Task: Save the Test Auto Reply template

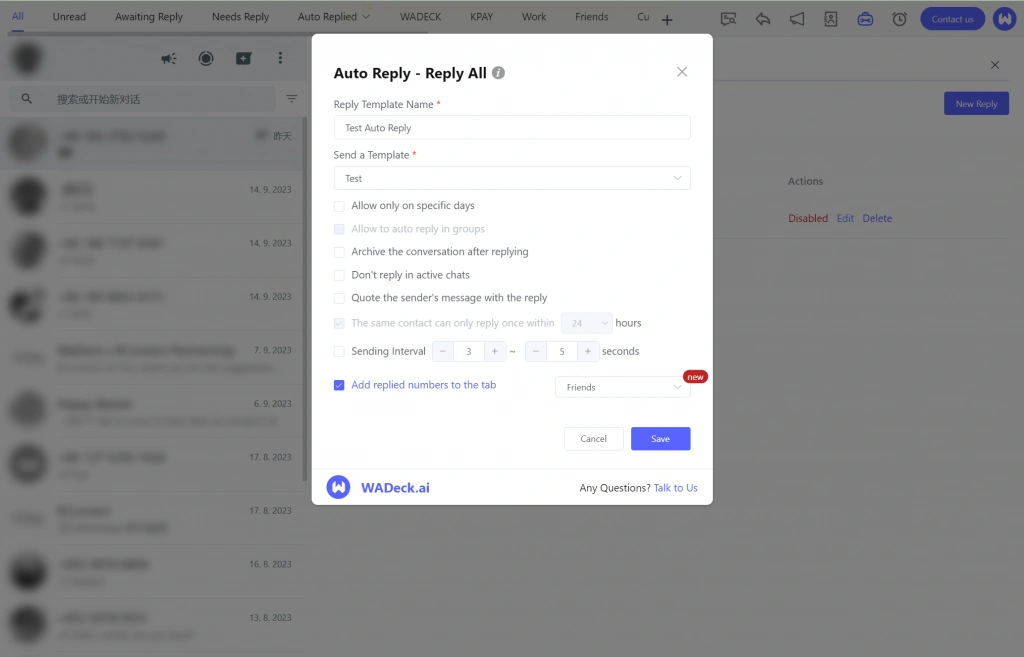Action: [660, 438]
